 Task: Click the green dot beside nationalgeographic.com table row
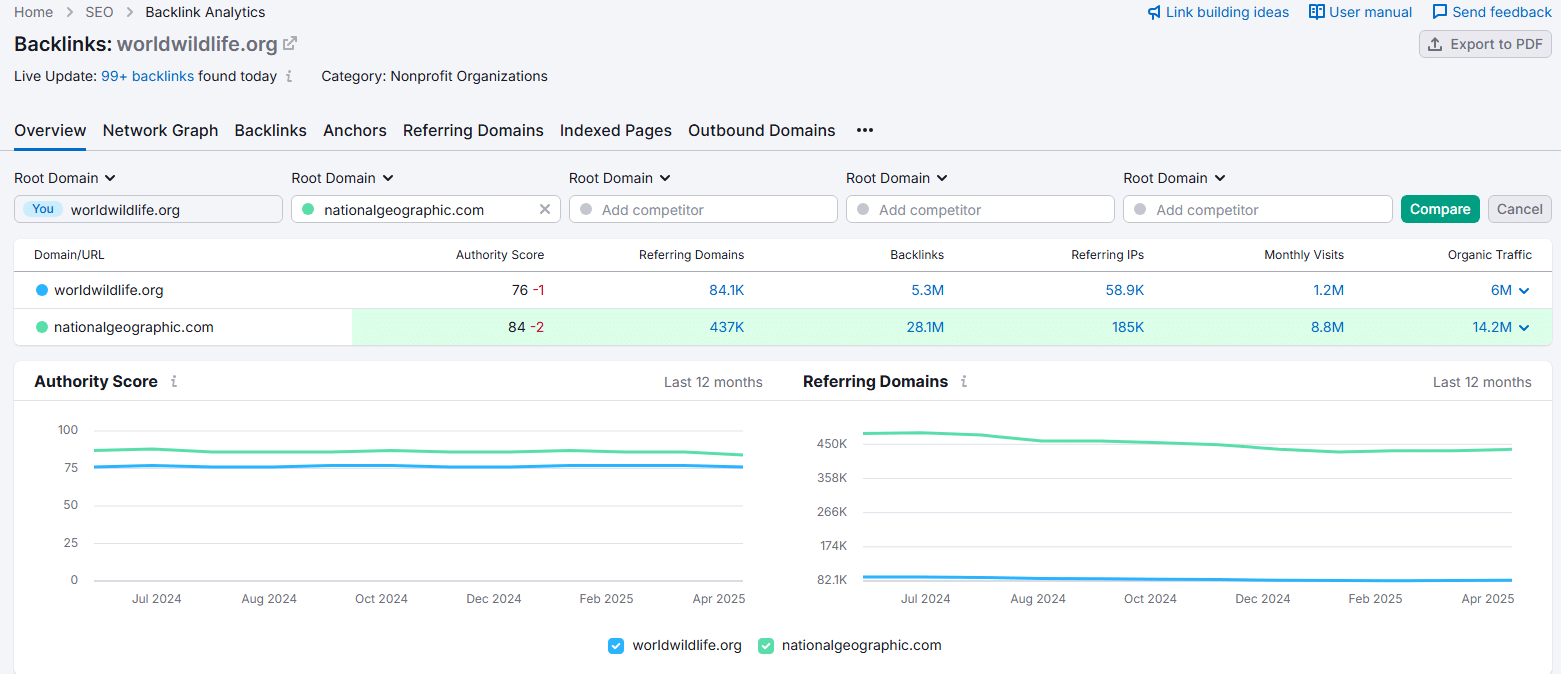click(x=41, y=327)
